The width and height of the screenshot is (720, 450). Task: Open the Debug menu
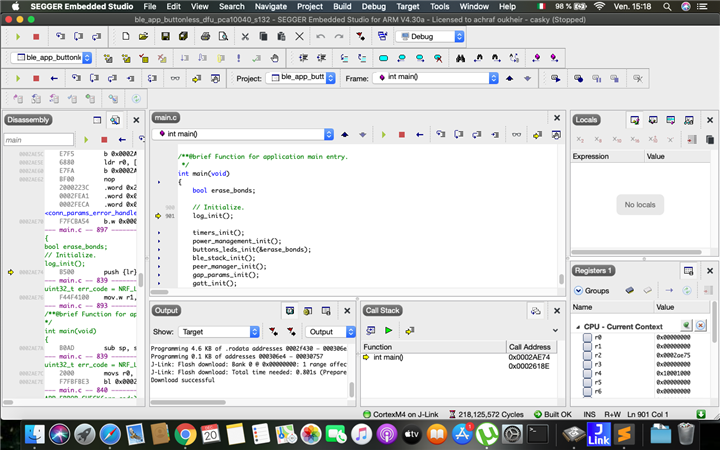point(373,6)
